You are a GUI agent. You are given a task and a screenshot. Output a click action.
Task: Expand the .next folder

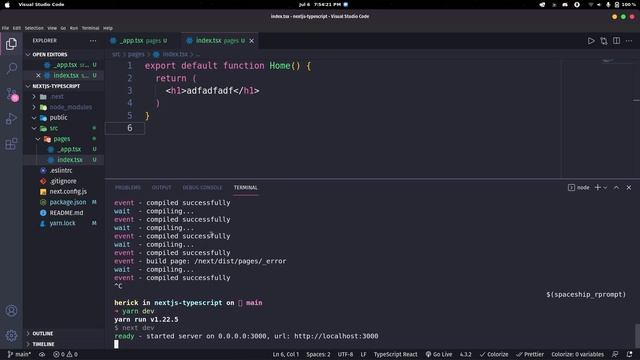pos(57,97)
